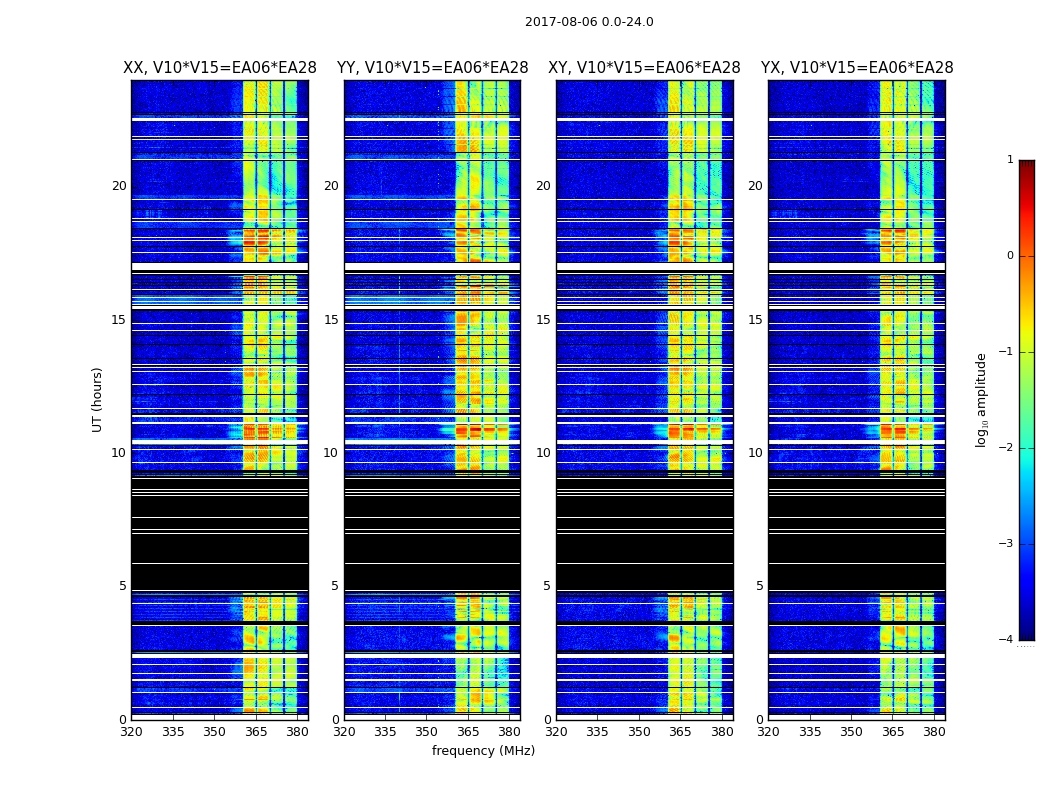Click the colorbar tick label −4

(x=1009, y=640)
